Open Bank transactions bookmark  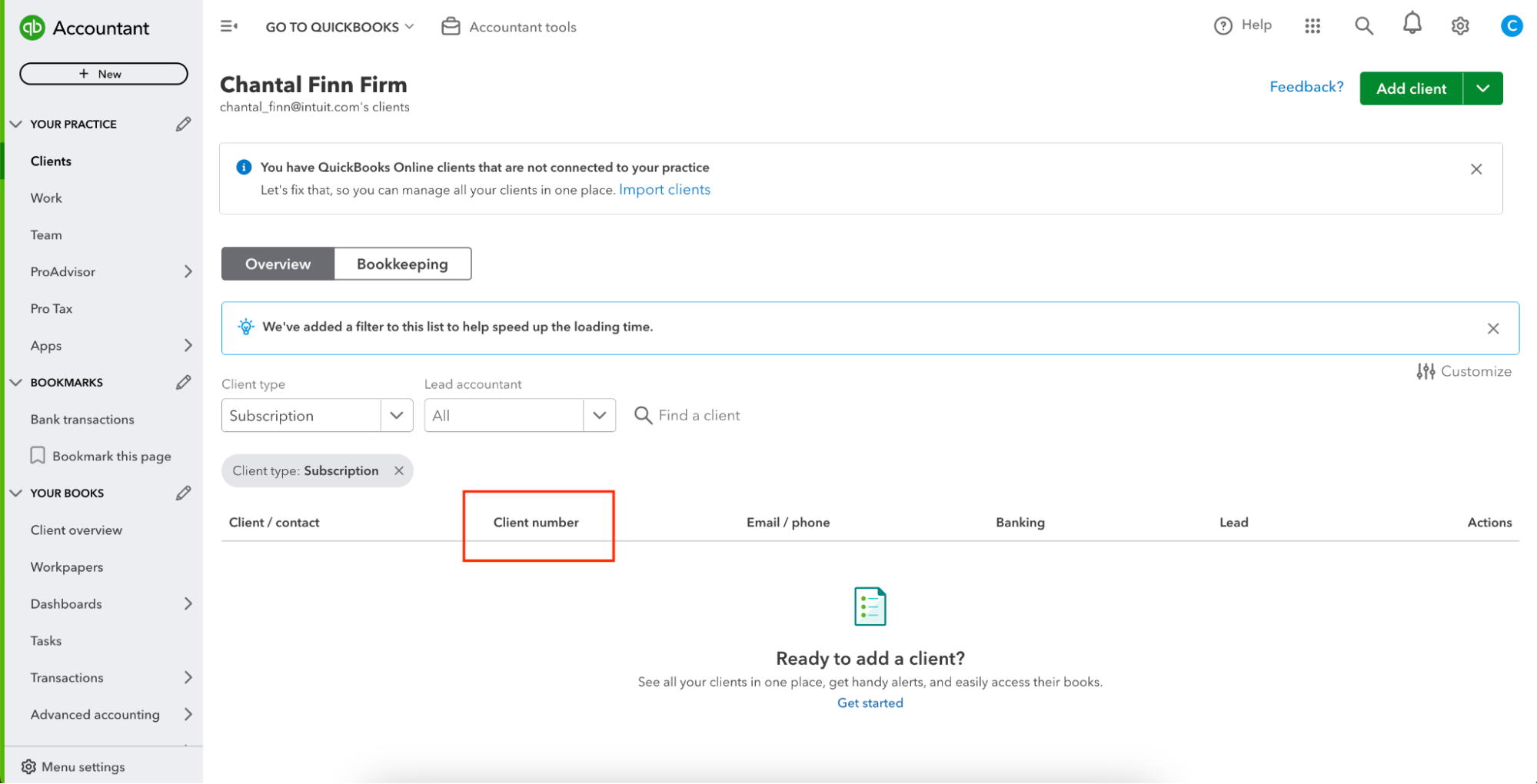coord(82,419)
